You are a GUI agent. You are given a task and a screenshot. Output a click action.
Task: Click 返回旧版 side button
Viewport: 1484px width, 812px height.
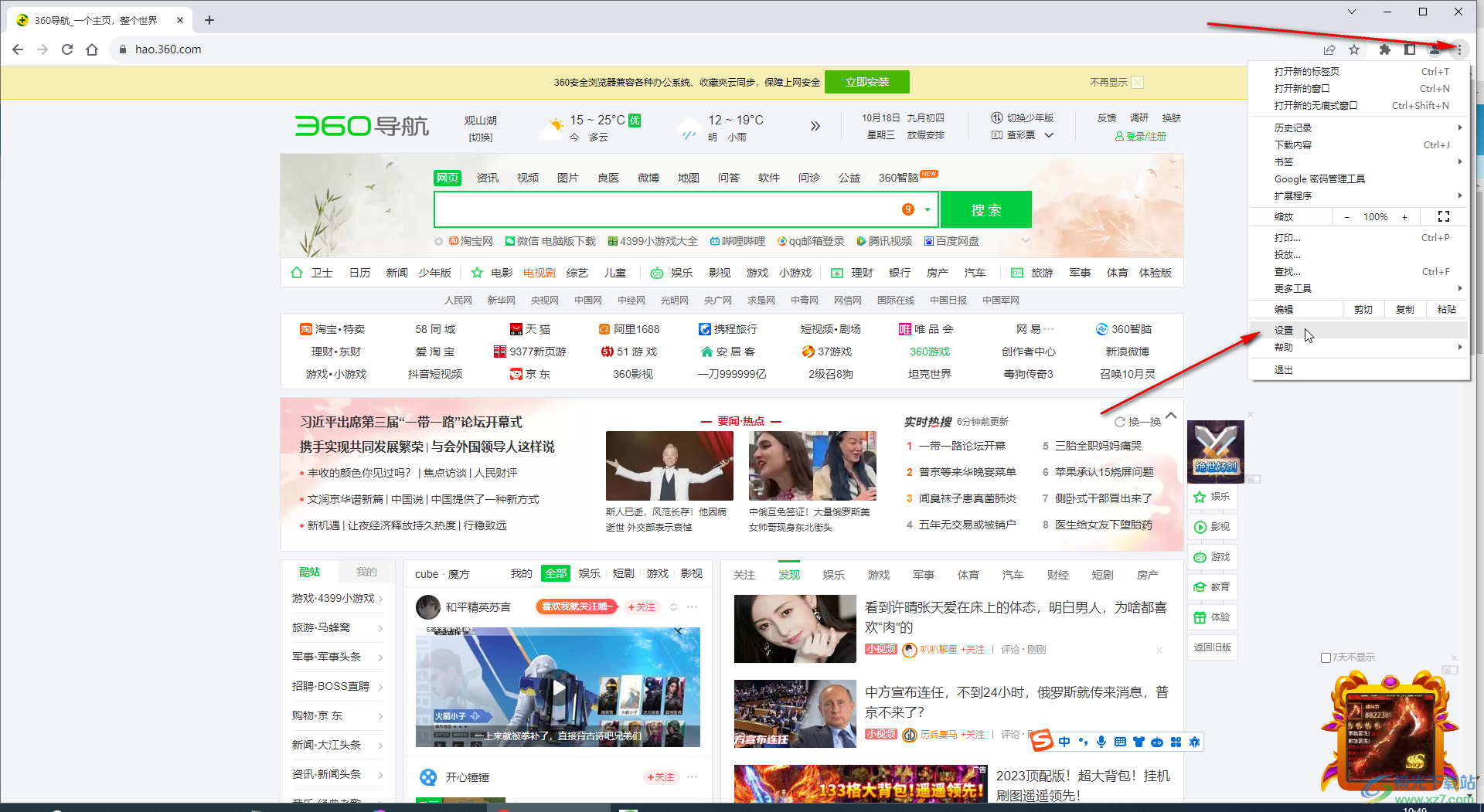[1212, 647]
